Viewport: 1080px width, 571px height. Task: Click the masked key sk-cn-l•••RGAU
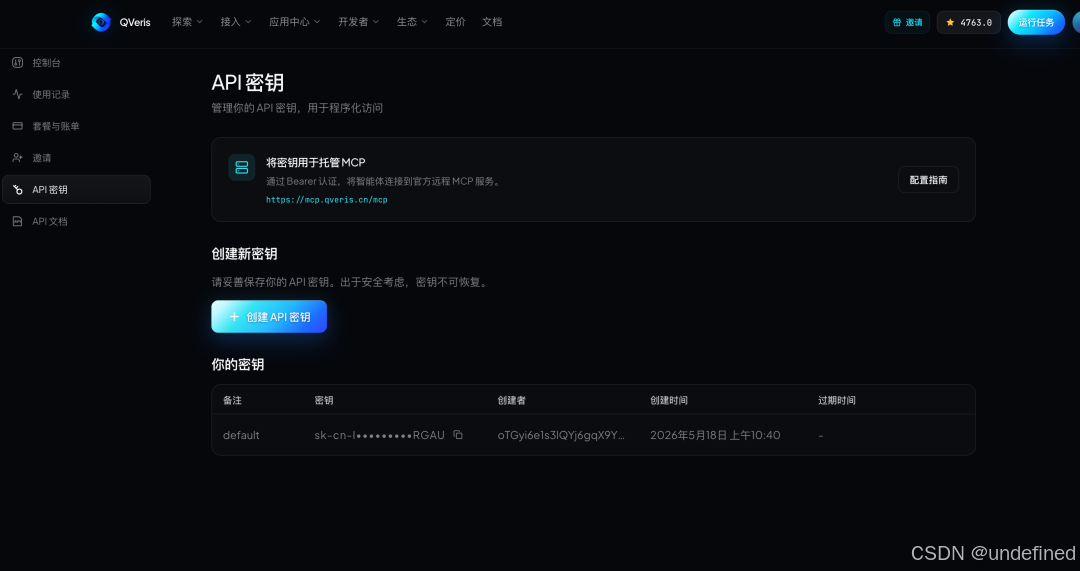tap(380, 435)
